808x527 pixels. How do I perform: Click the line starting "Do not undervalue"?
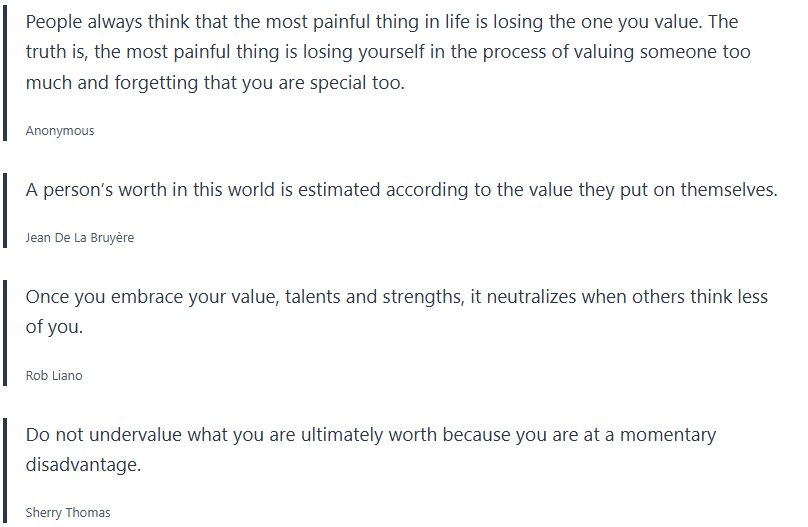point(370,435)
